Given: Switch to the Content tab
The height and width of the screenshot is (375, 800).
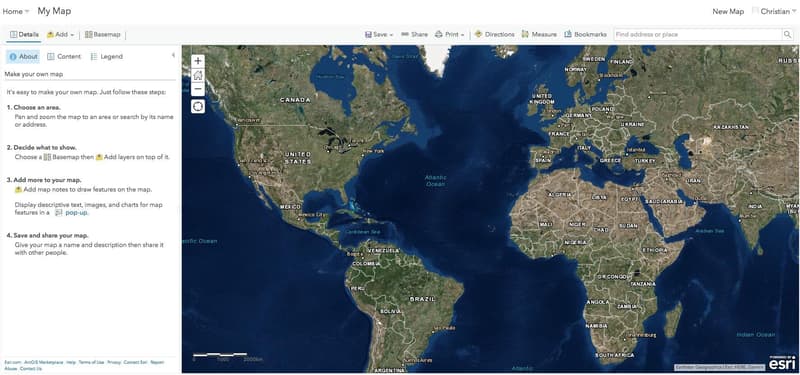Looking at the screenshot, I should (x=64, y=57).
